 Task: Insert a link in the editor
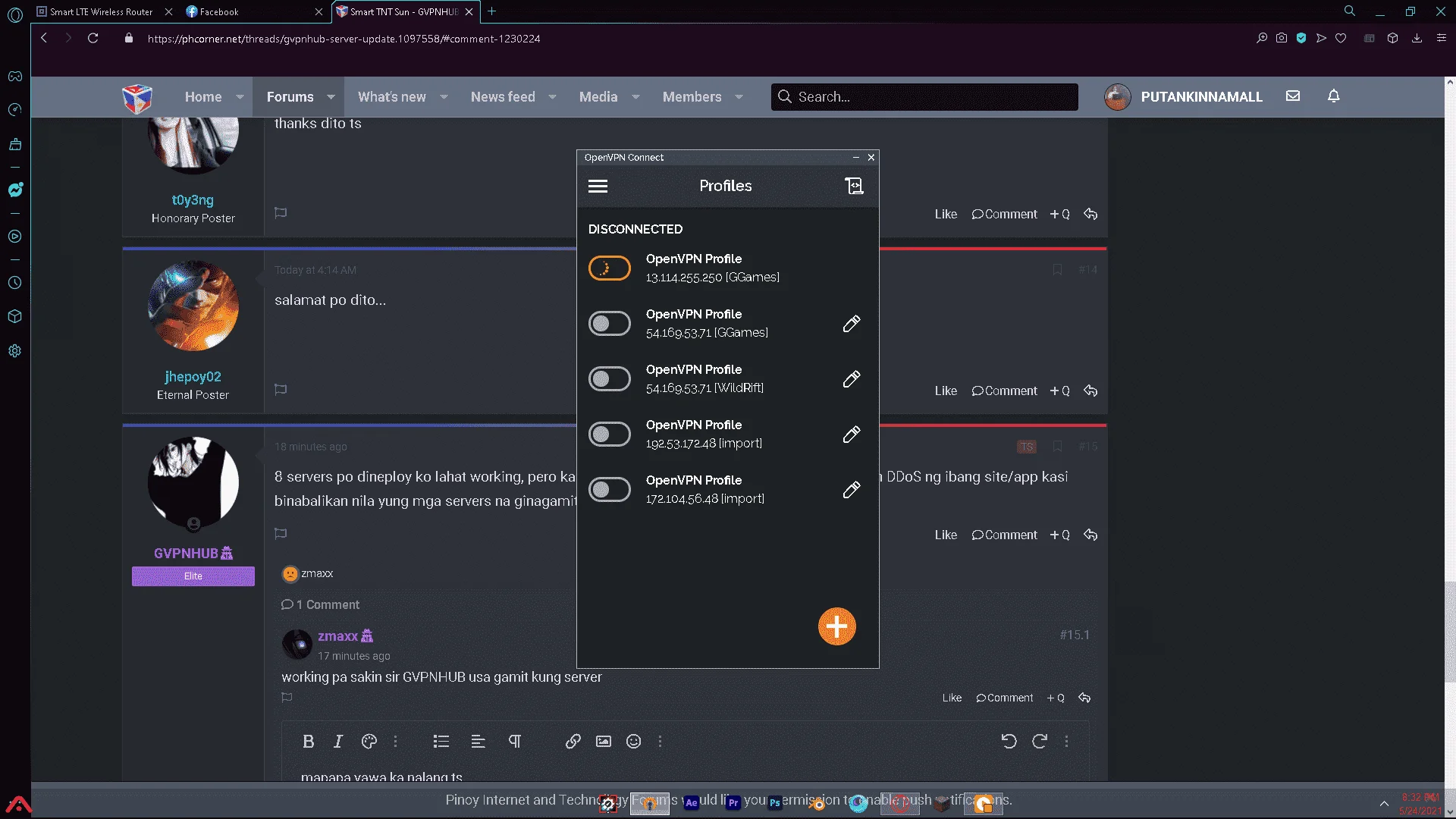click(x=573, y=742)
